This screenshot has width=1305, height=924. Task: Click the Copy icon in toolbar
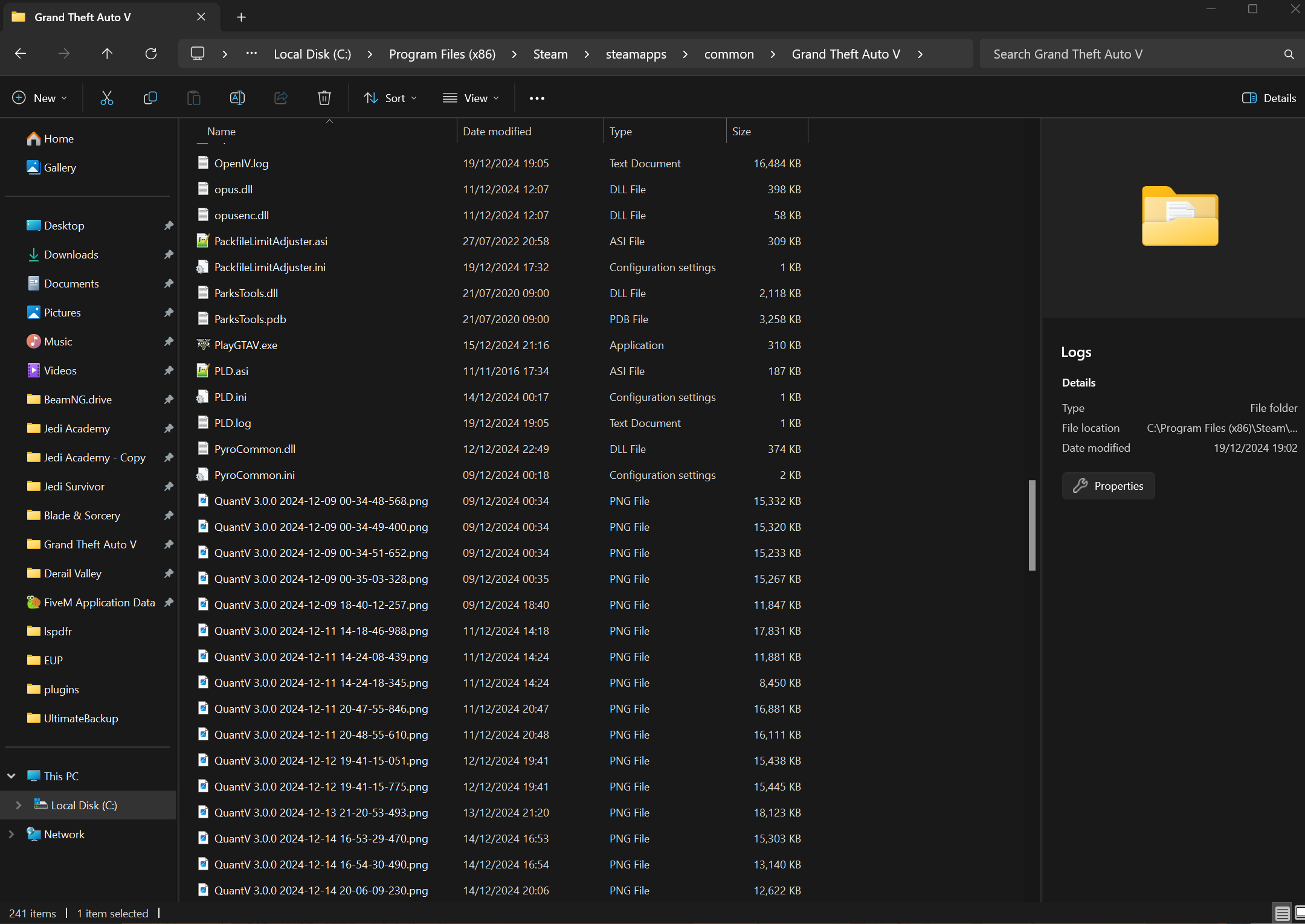point(150,98)
